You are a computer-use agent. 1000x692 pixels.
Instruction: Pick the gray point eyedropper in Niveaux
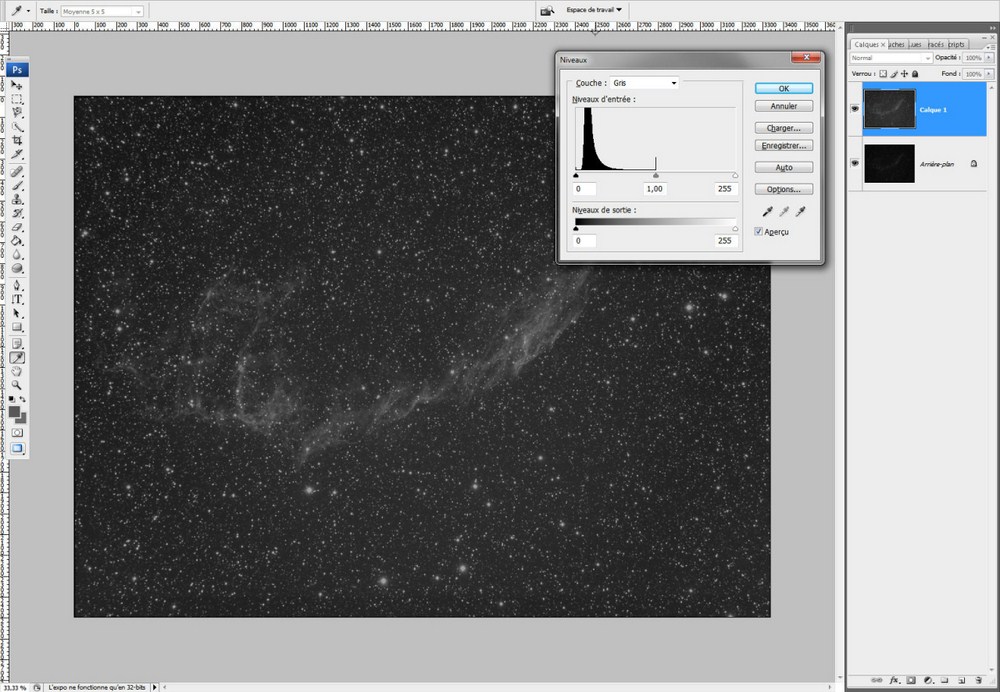click(784, 211)
